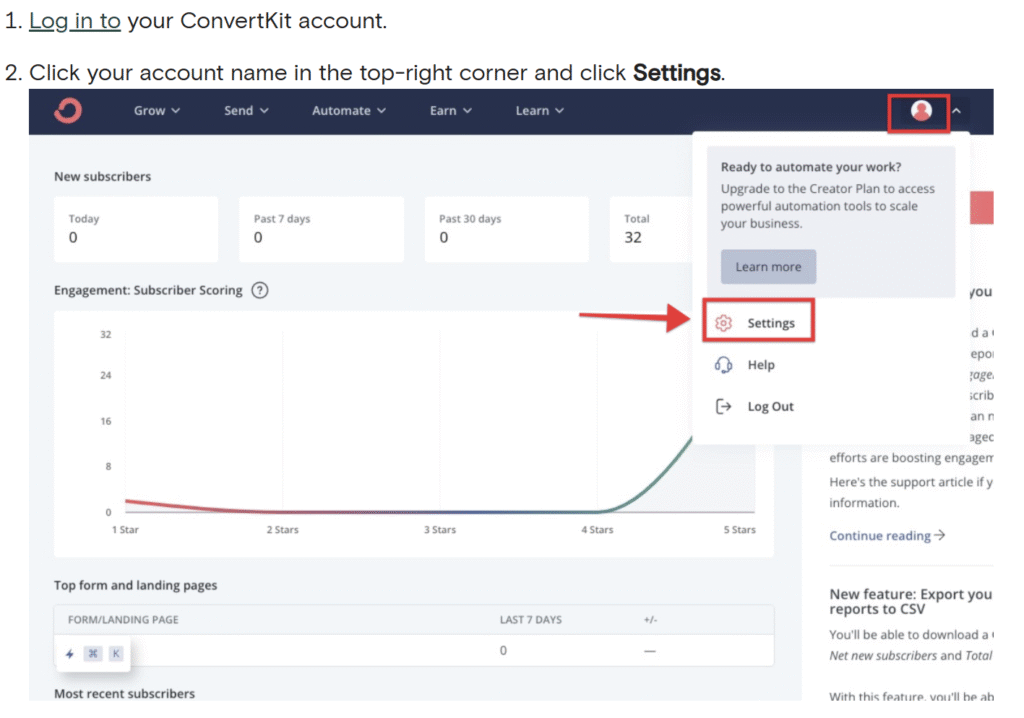Click 'Ready to automate your work?' heading

point(811,167)
